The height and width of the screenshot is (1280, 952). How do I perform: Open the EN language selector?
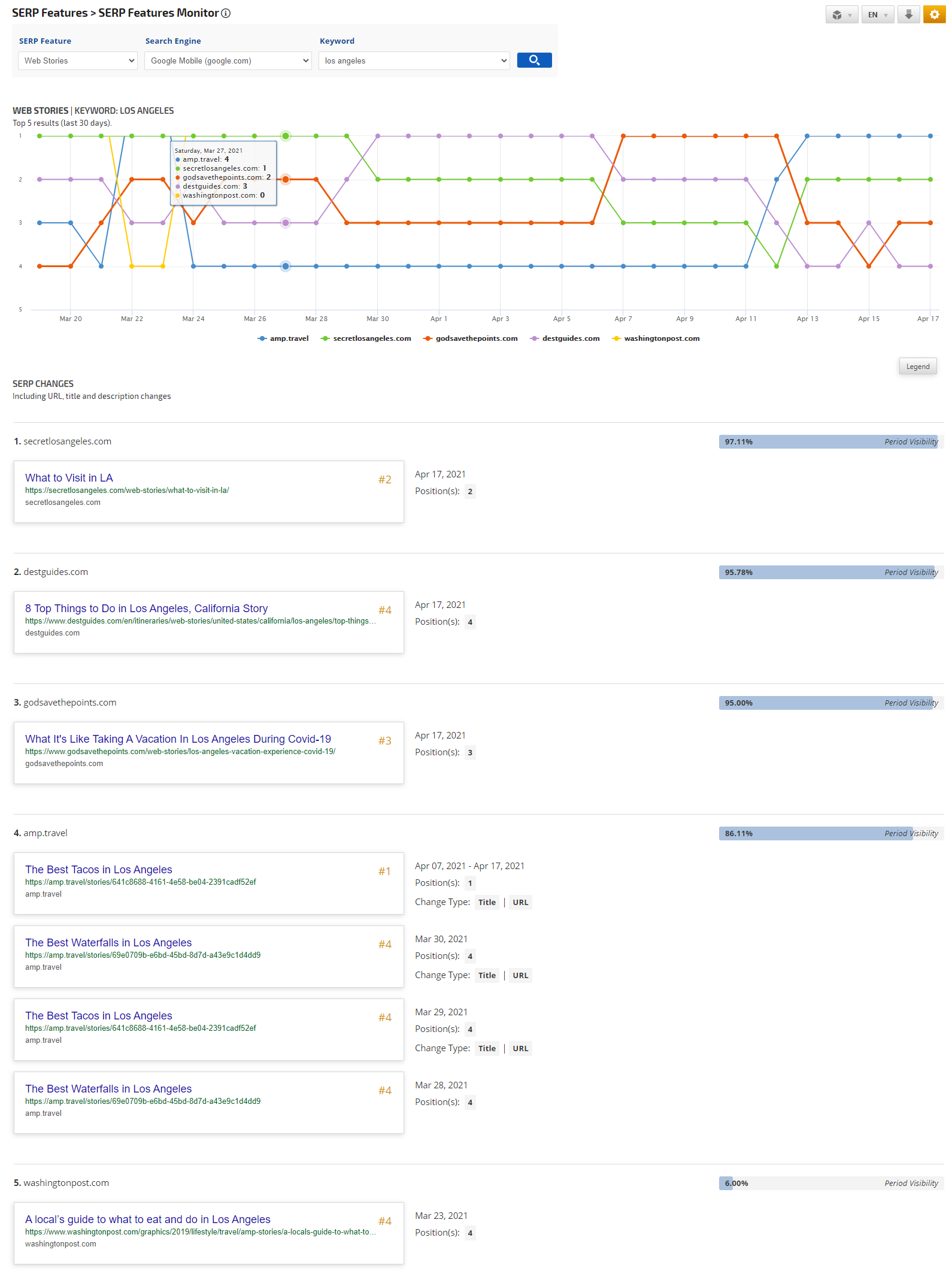877,15
